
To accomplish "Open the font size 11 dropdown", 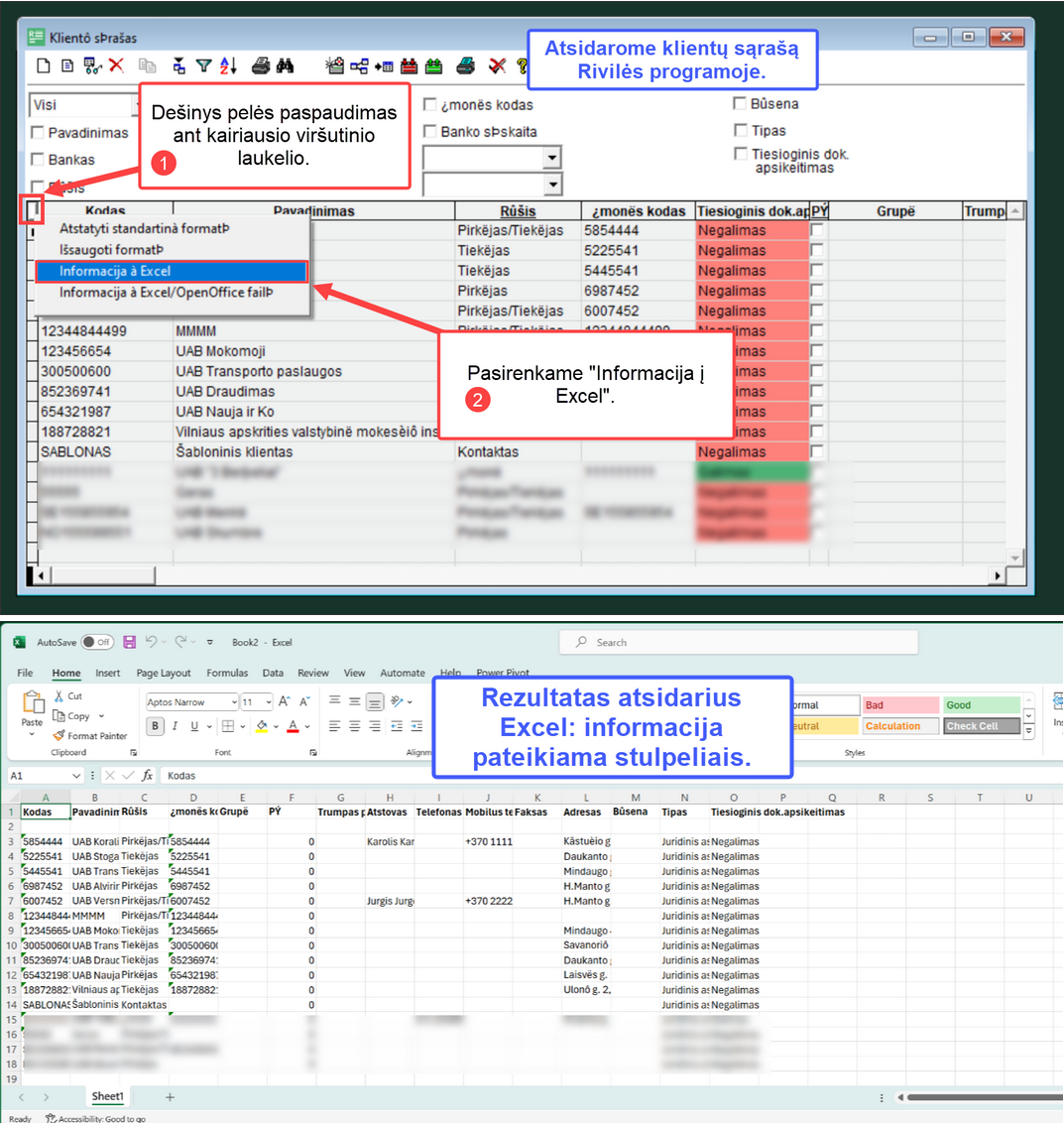I will pos(269,702).
